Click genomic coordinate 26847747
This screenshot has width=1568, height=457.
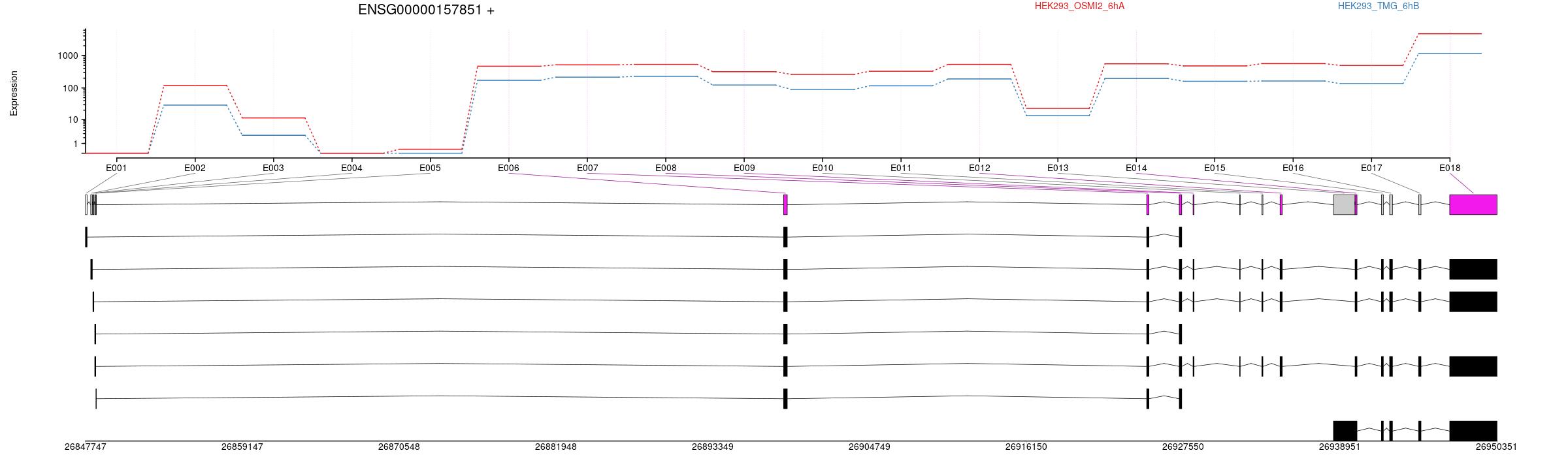[x=86, y=447]
